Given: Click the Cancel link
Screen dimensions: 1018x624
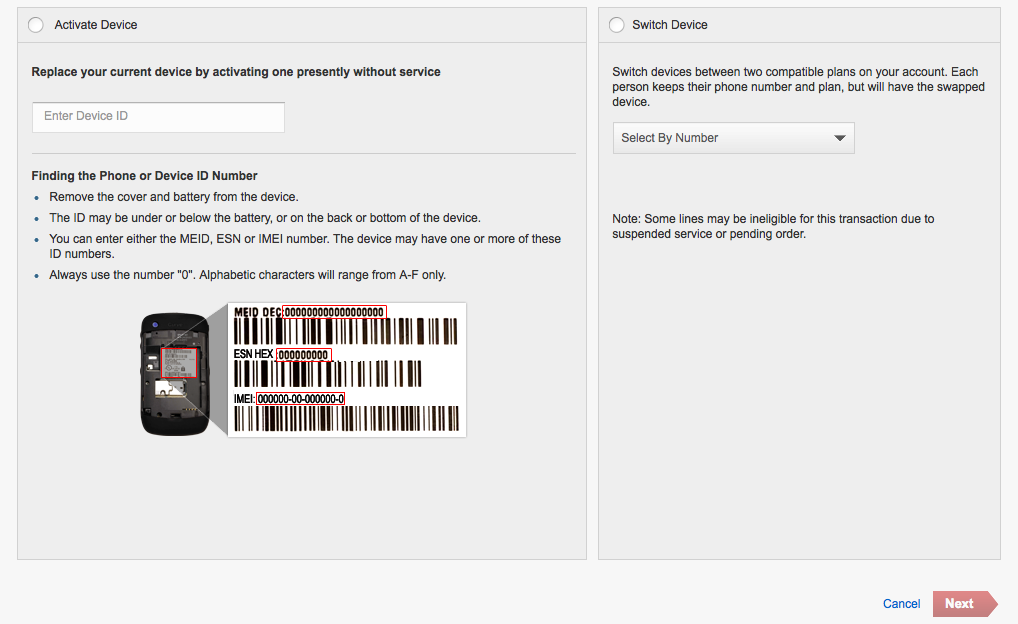Looking at the screenshot, I should point(901,604).
